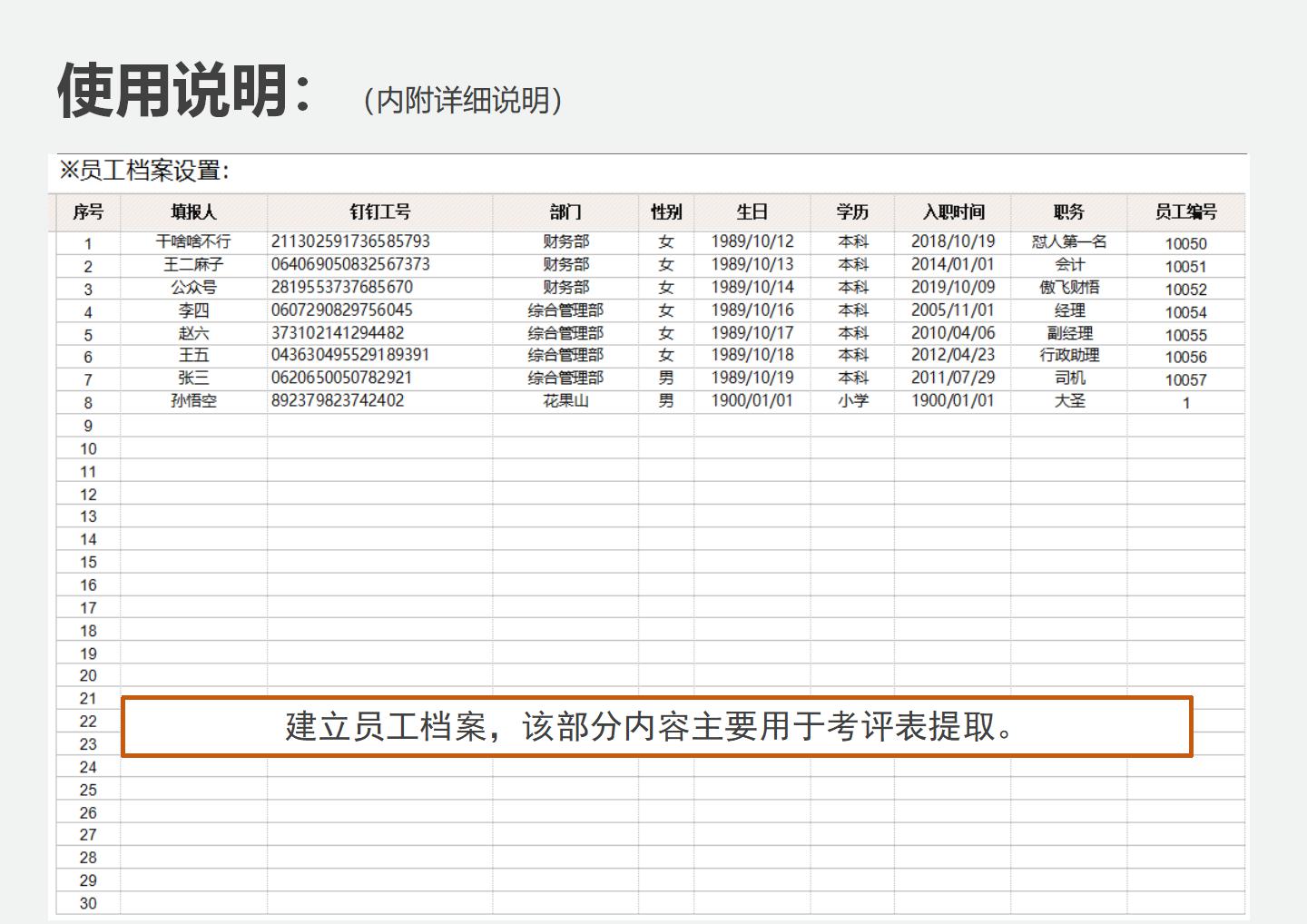Click education cell 小学
The image size is (1307, 924).
click(x=852, y=400)
